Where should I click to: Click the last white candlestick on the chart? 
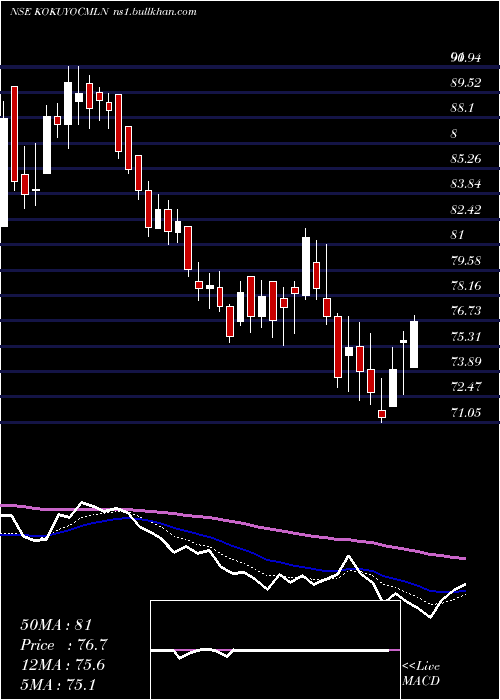(x=414, y=342)
